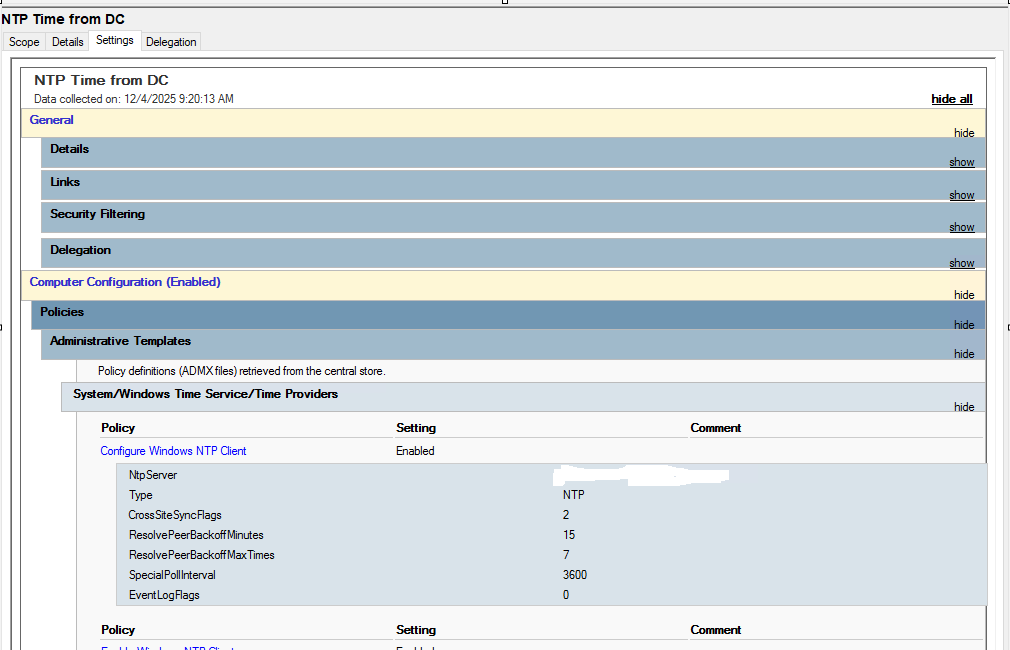Switch to the Details tab
Viewport: 1010px width, 650px height.
pos(68,42)
